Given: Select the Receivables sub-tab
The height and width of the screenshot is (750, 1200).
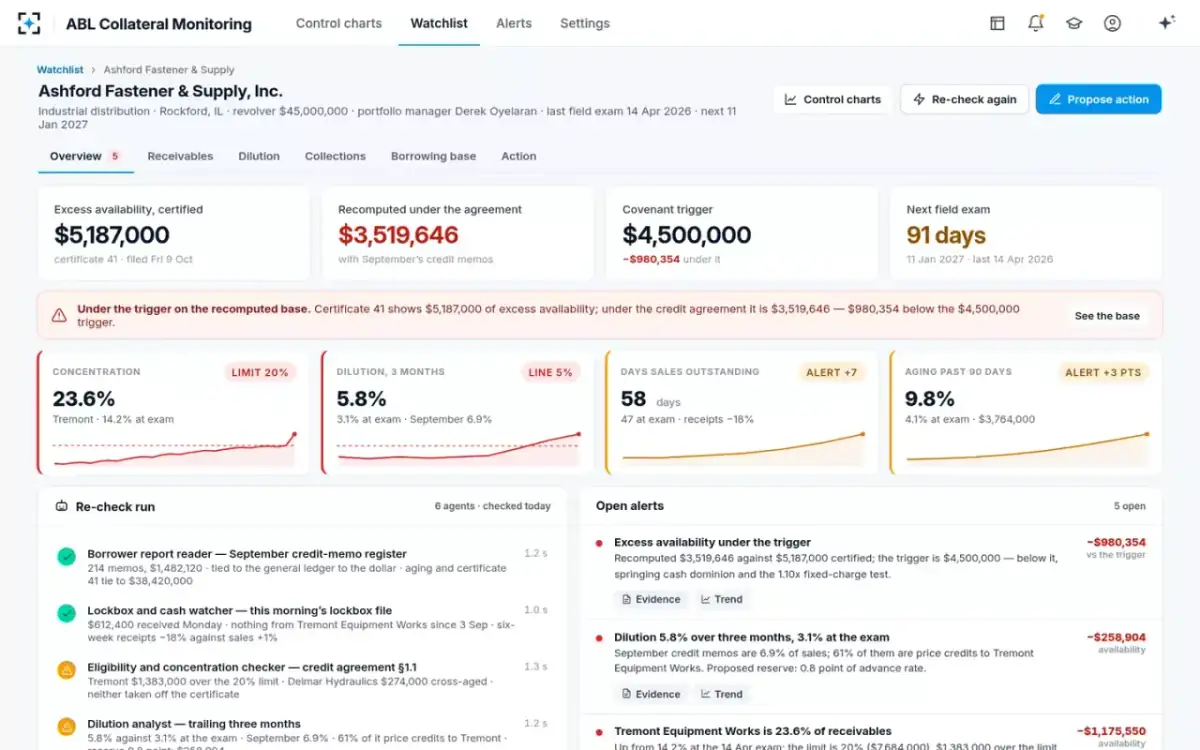Looking at the screenshot, I should (180, 156).
